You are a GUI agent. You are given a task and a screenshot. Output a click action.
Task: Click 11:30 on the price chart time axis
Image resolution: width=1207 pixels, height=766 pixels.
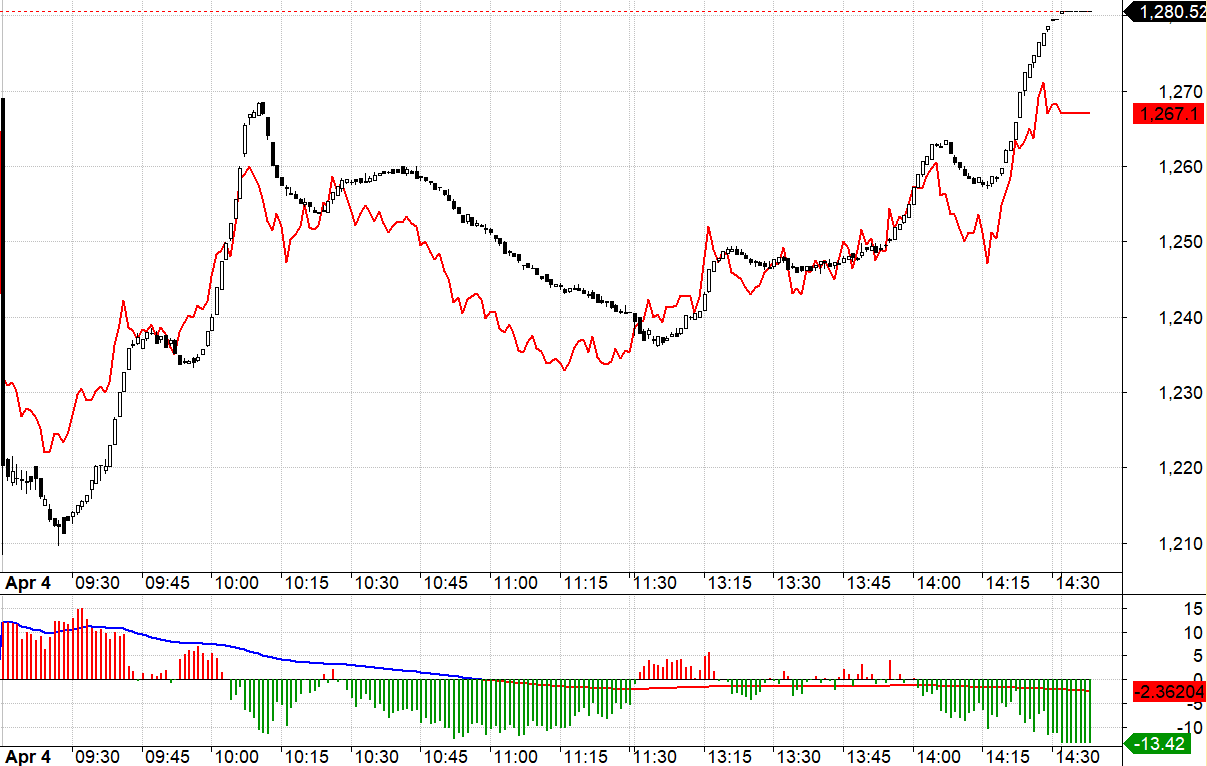pos(656,583)
